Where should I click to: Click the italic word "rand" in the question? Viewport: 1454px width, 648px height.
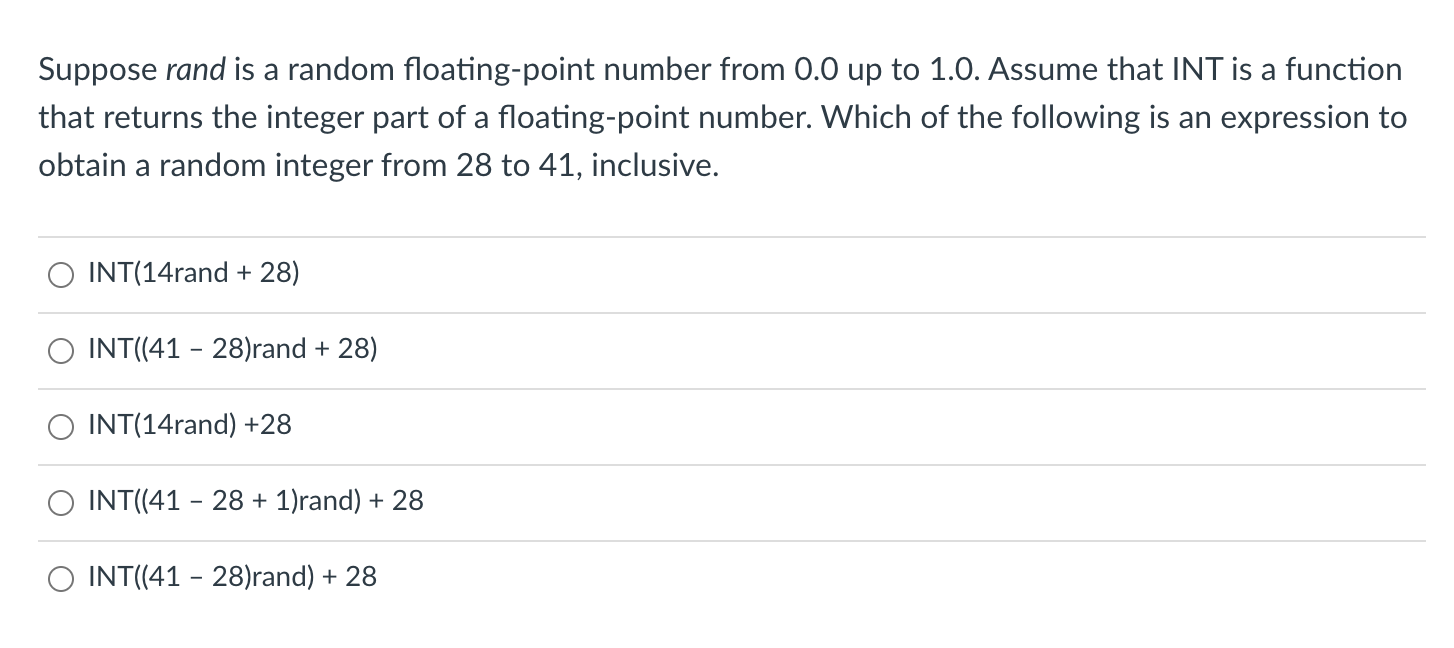click(x=196, y=70)
